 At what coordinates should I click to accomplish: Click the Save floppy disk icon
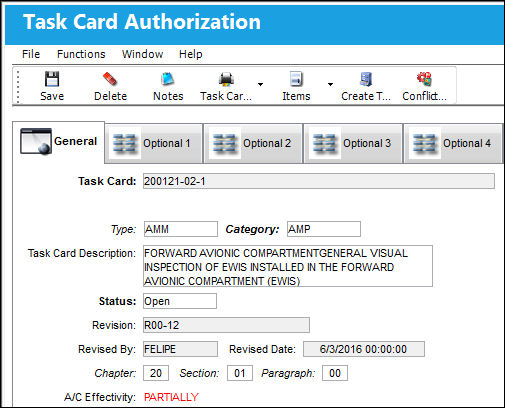point(52,79)
